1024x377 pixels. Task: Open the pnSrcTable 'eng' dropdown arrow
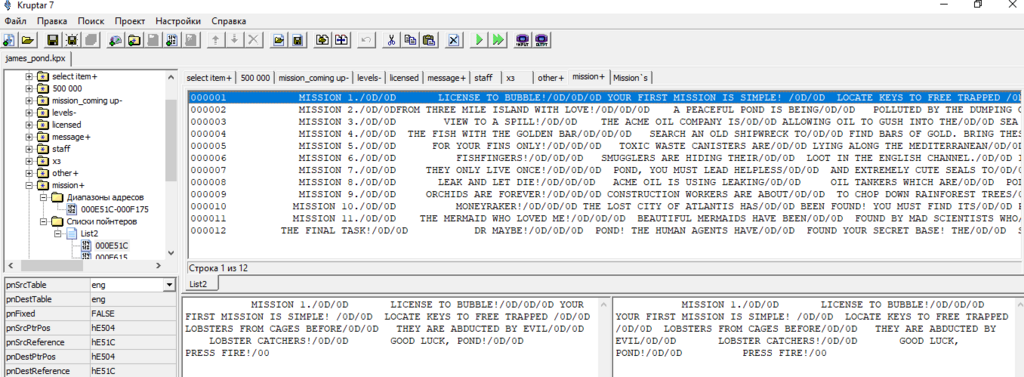click(170, 286)
